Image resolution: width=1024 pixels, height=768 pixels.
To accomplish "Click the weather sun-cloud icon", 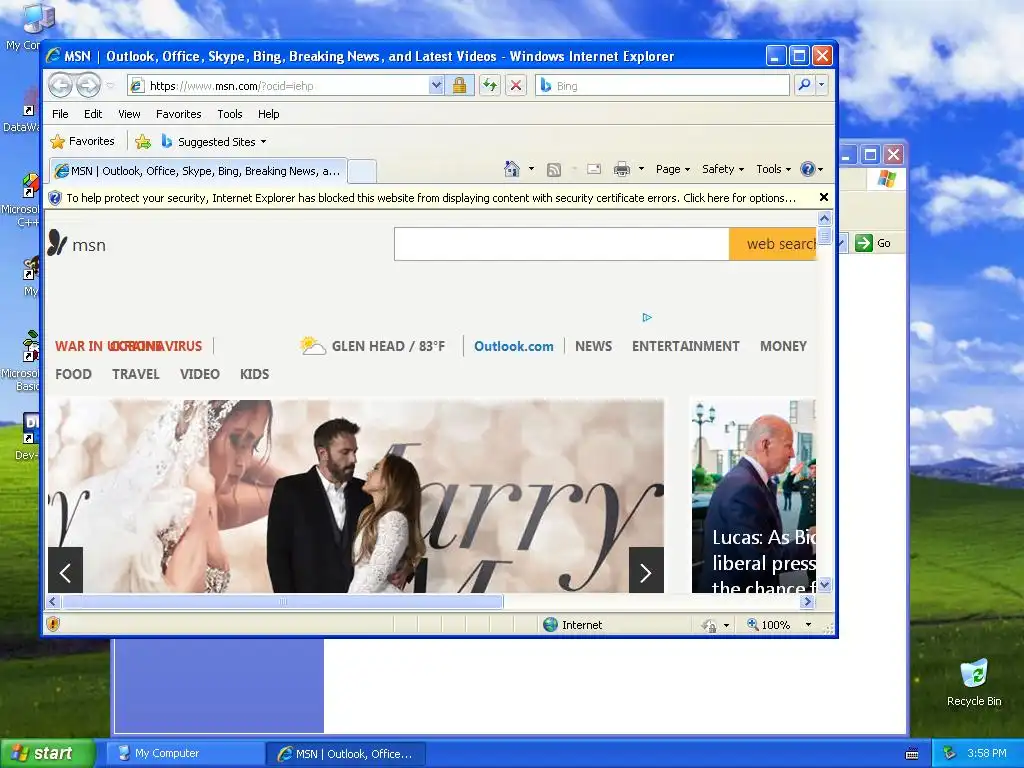I will tap(313, 345).
